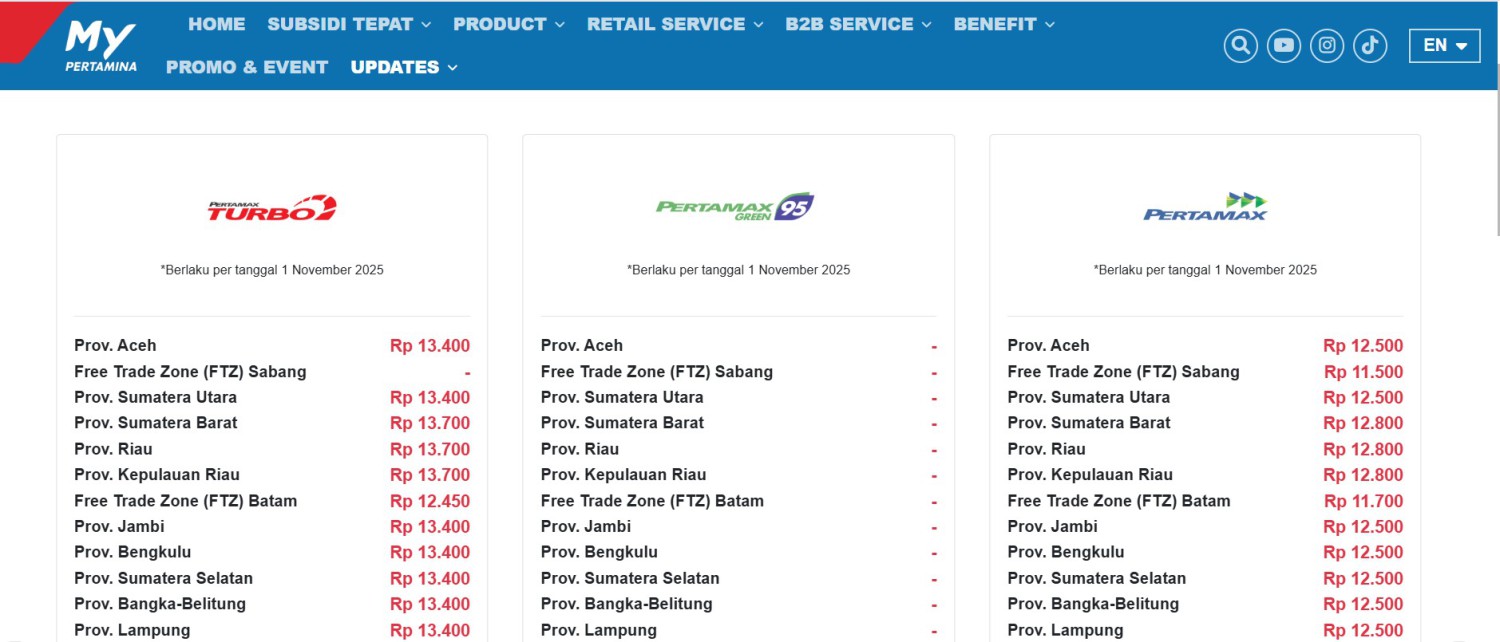Screen dimensions: 1500x642
Task: Open the BENEFIT menu item
Action: (994, 24)
